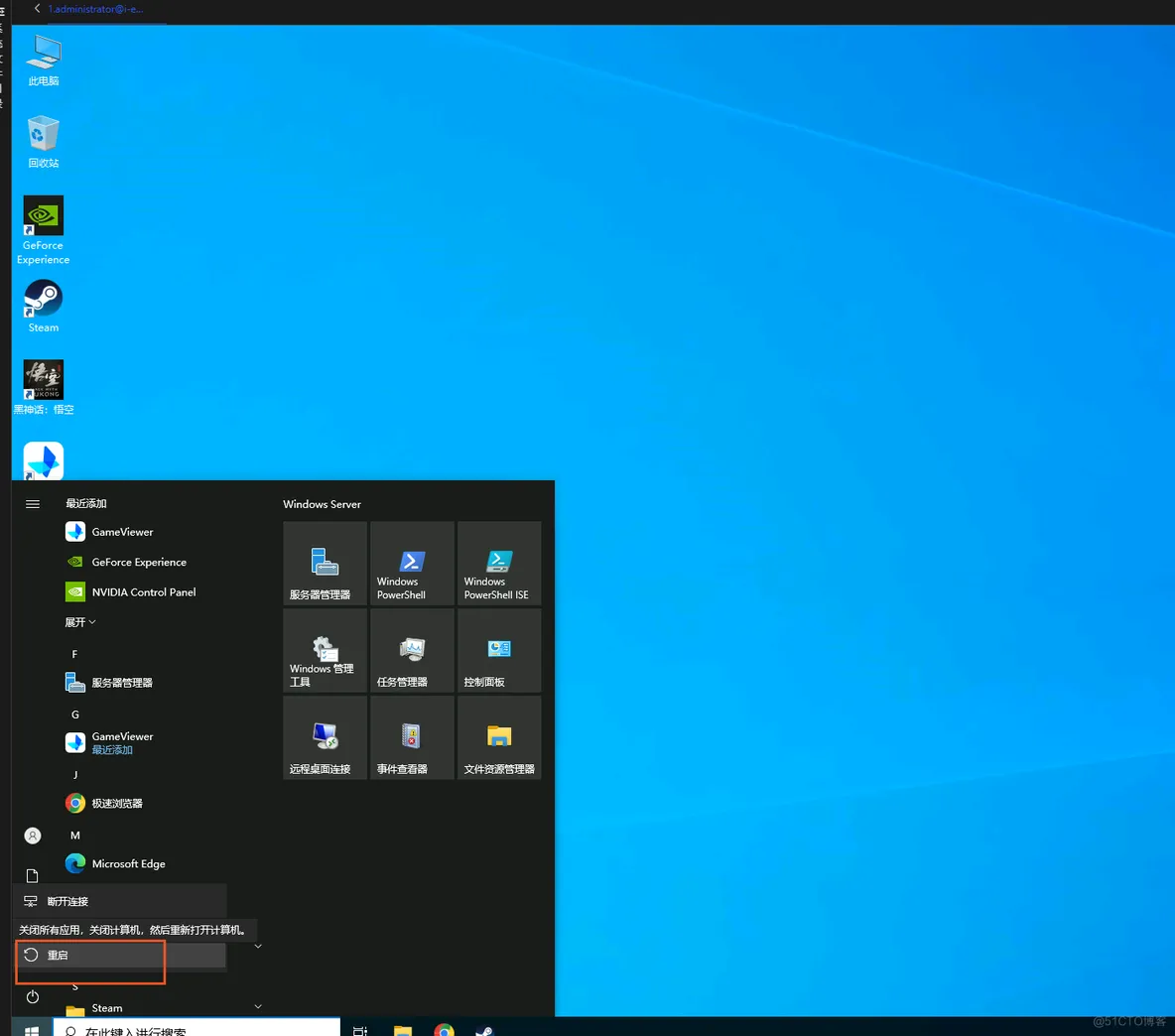
Task: Select 断开连接 in power menu
Action: pos(120,901)
